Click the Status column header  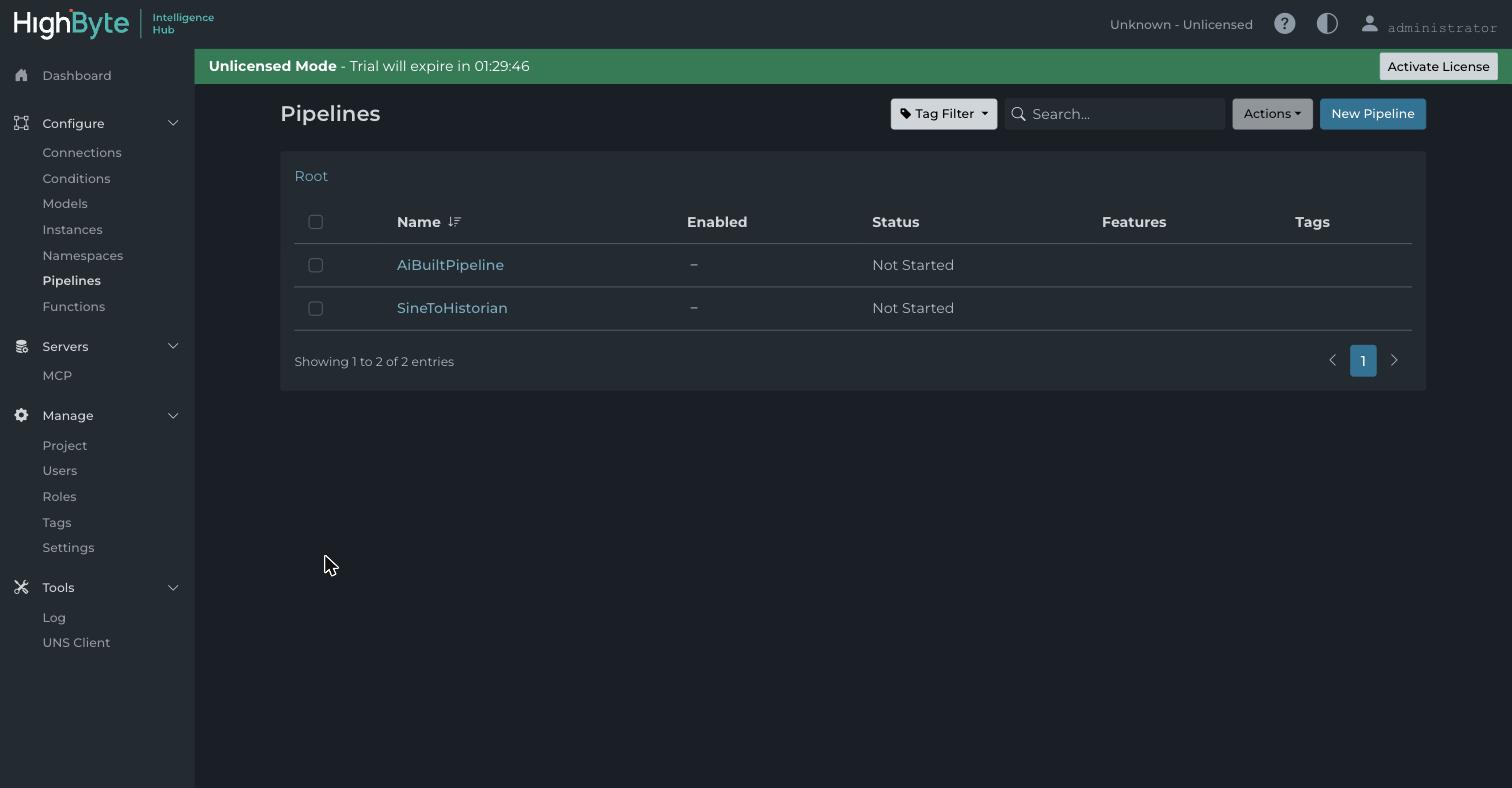tap(895, 222)
